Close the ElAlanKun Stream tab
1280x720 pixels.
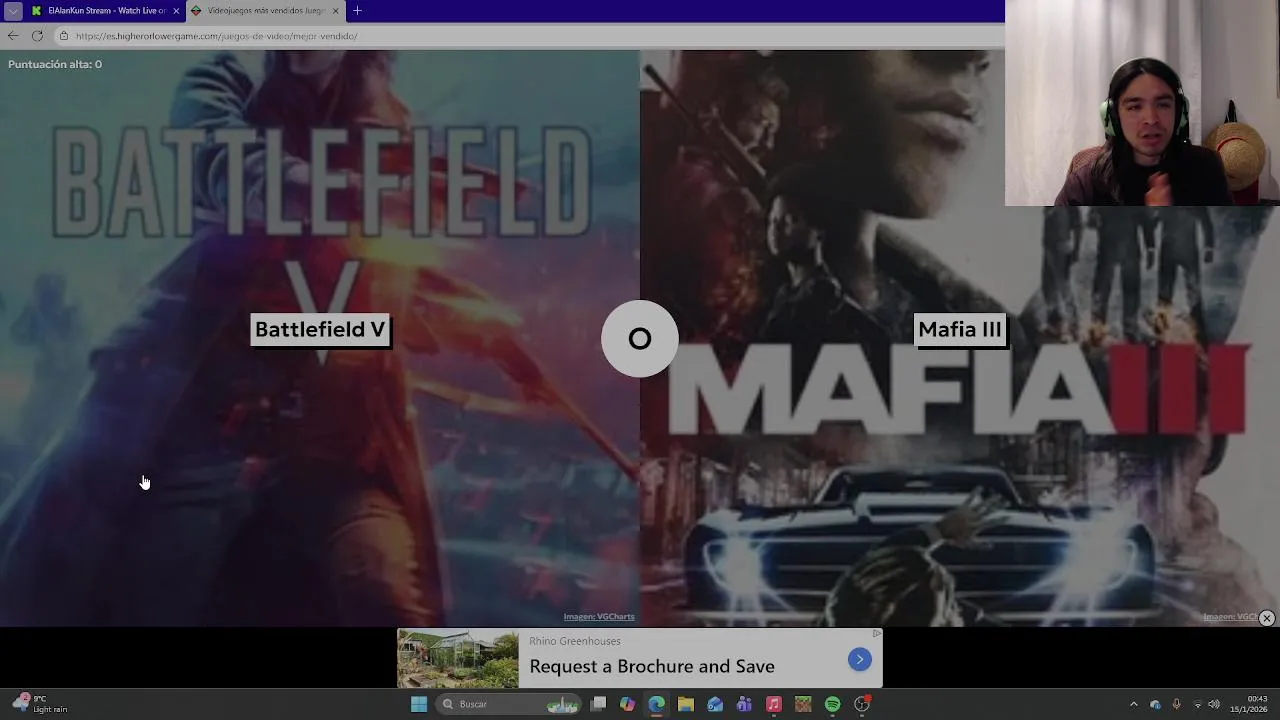pos(176,11)
